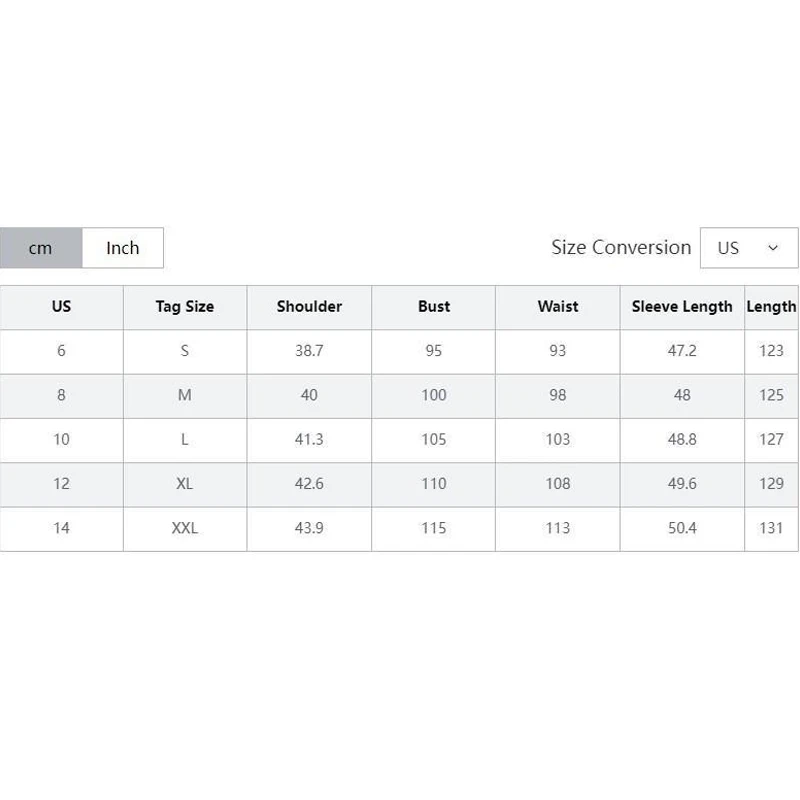
Task: Click the Shoulder column header
Action: point(309,307)
